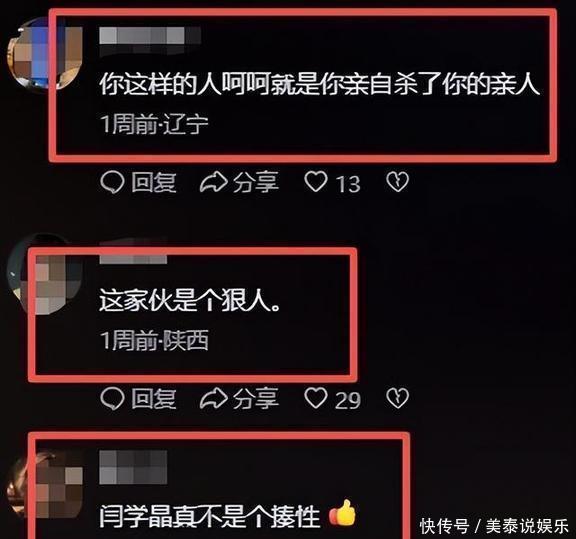Dislike the Liaoning comment with broken heart
The image size is (576, 539).
(397, 182)
